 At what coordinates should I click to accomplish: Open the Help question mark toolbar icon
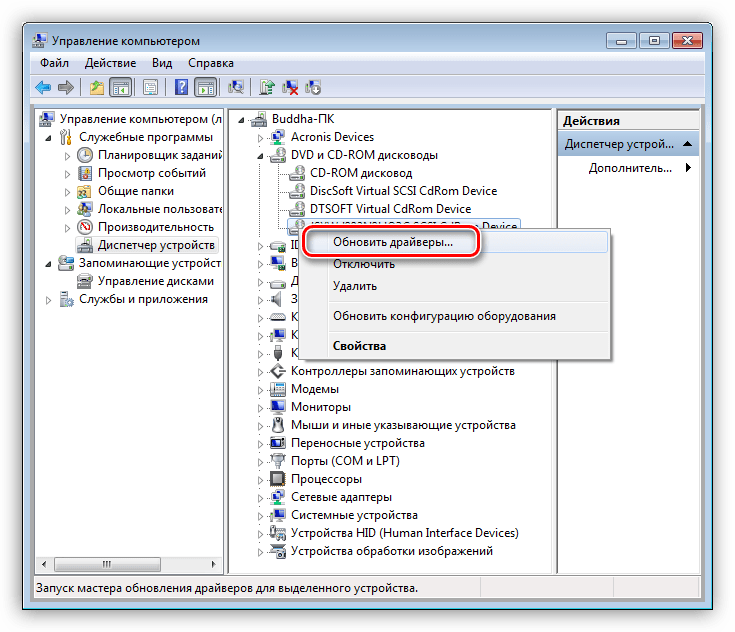181,87
